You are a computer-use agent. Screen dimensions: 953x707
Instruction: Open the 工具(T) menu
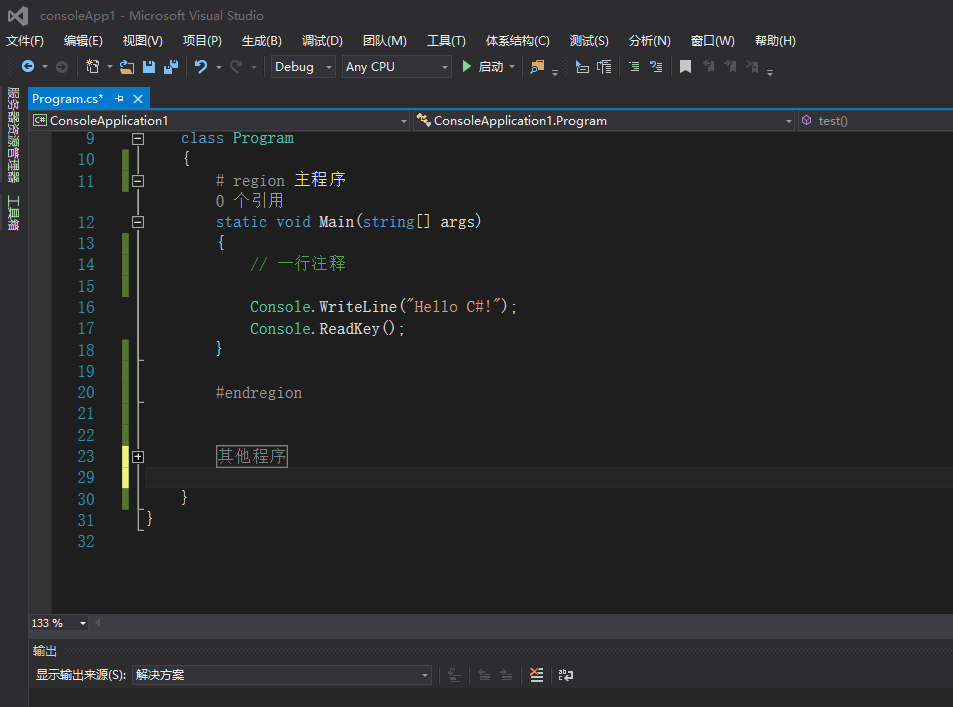[446, 41]
